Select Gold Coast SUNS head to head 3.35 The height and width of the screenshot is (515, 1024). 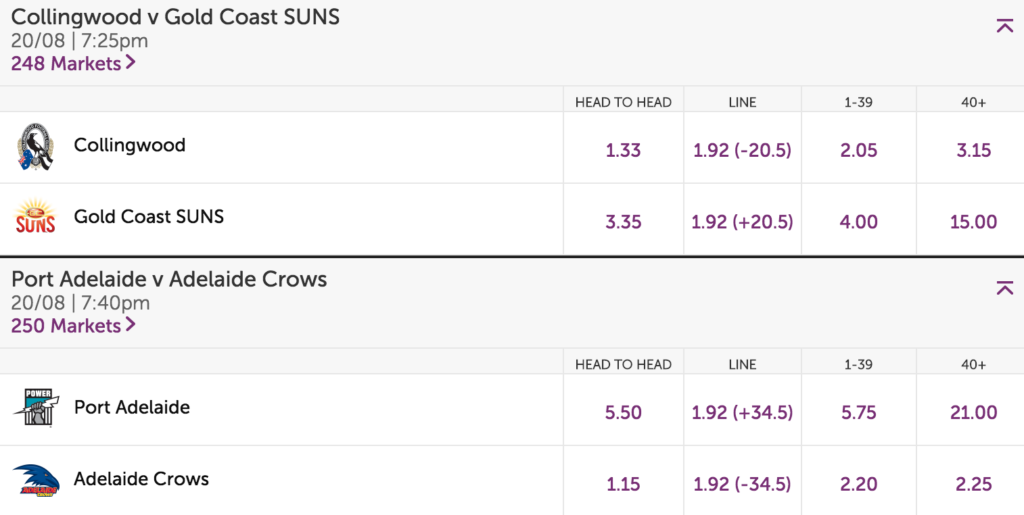(x=623, y=222)
